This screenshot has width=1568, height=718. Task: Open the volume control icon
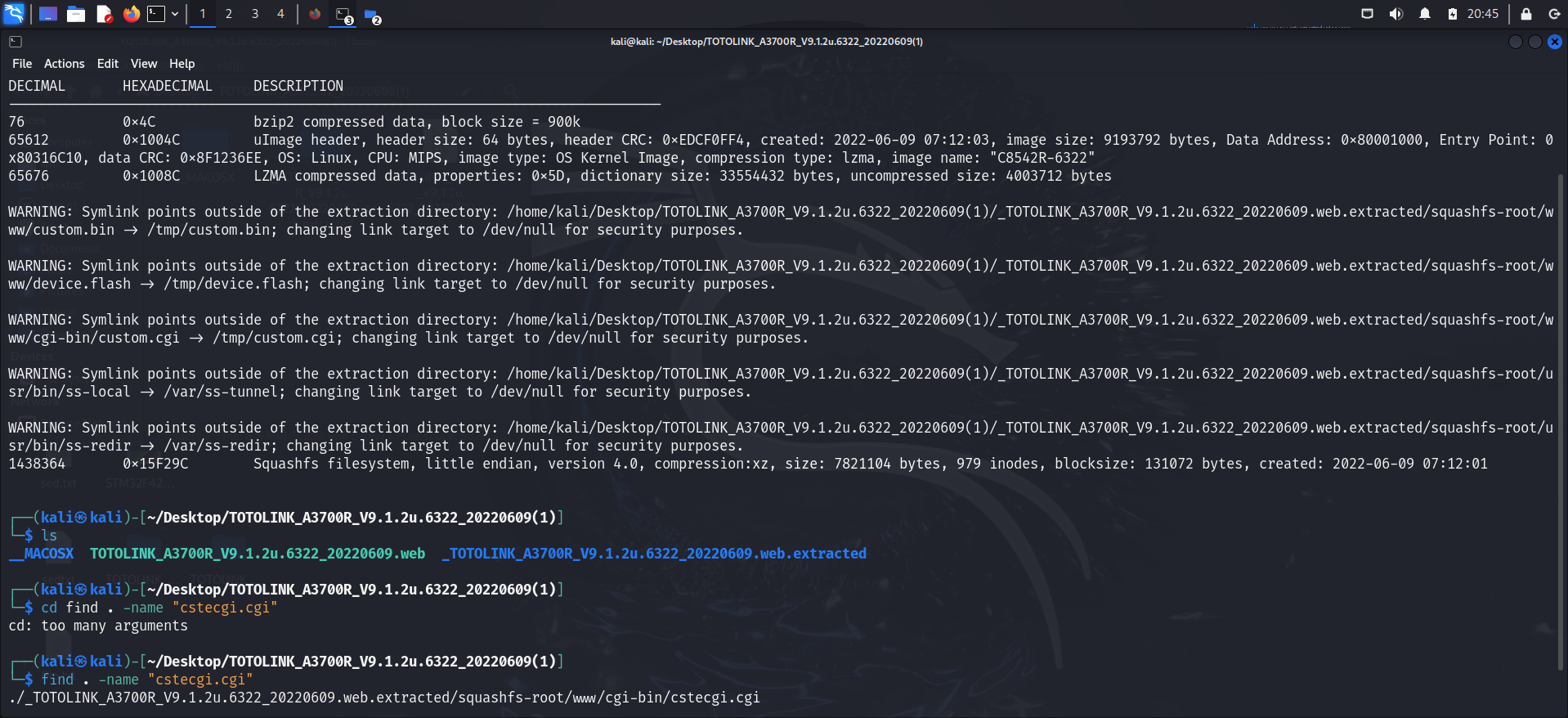coord(1396,14)
